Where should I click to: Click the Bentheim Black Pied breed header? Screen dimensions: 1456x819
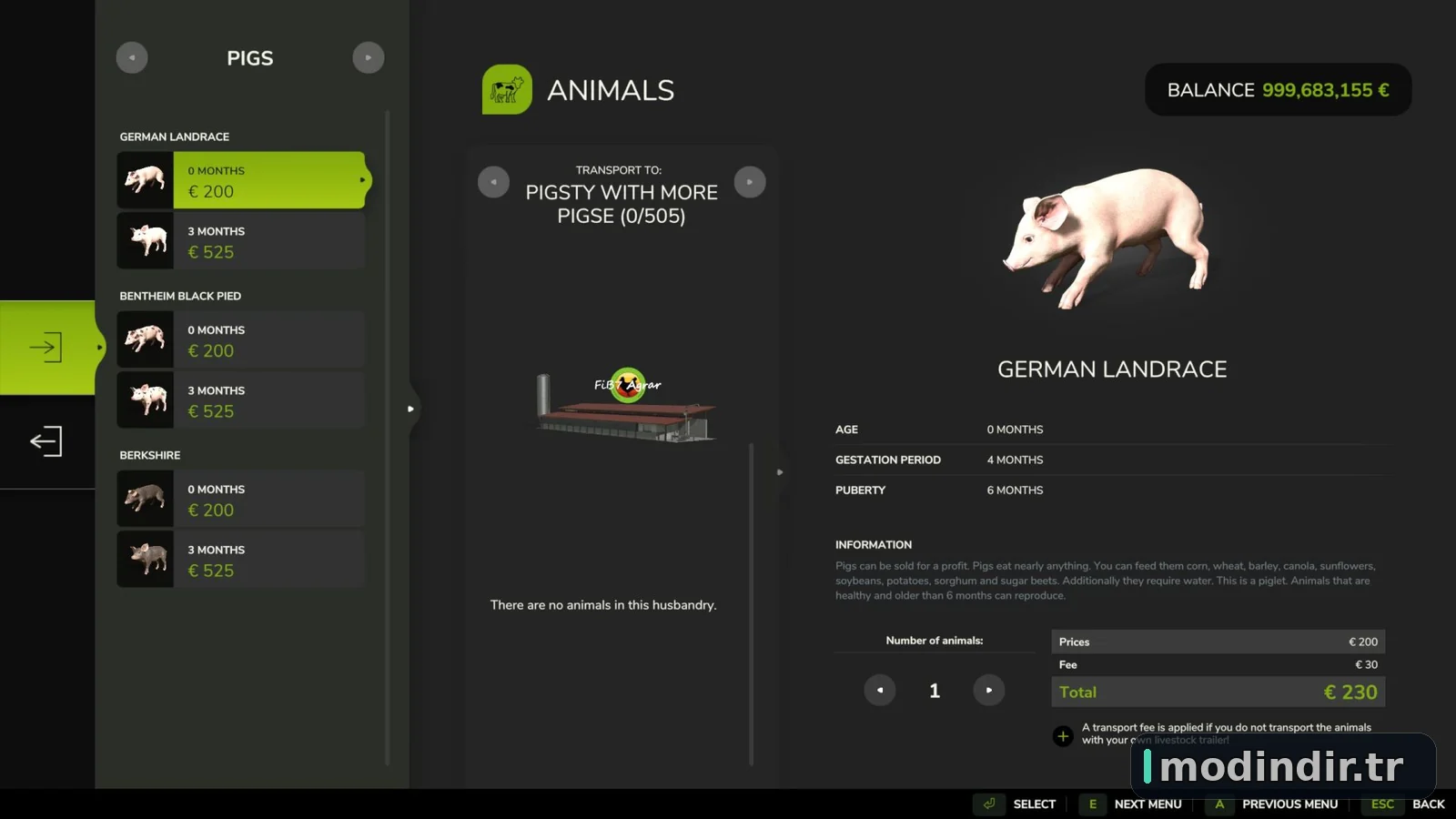tap(180, 296)
